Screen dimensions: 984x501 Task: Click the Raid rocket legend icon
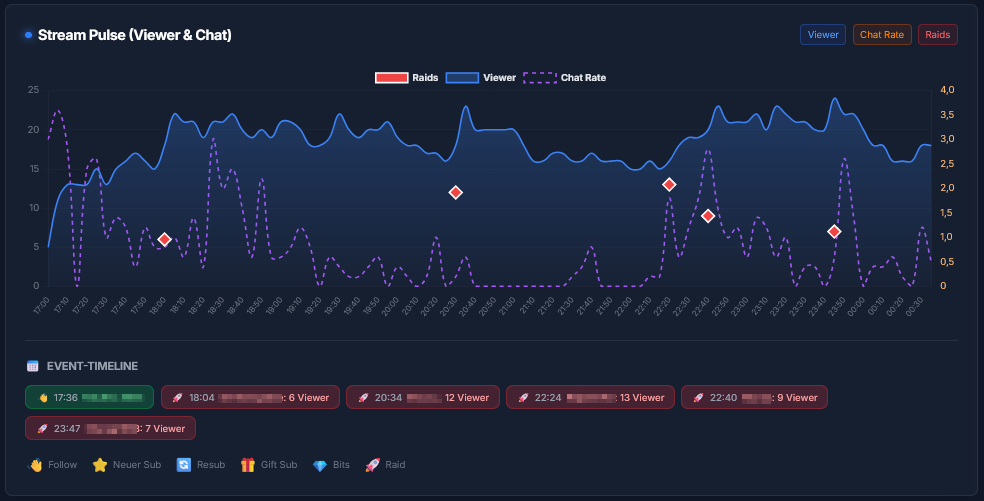(x=372, y=465)
